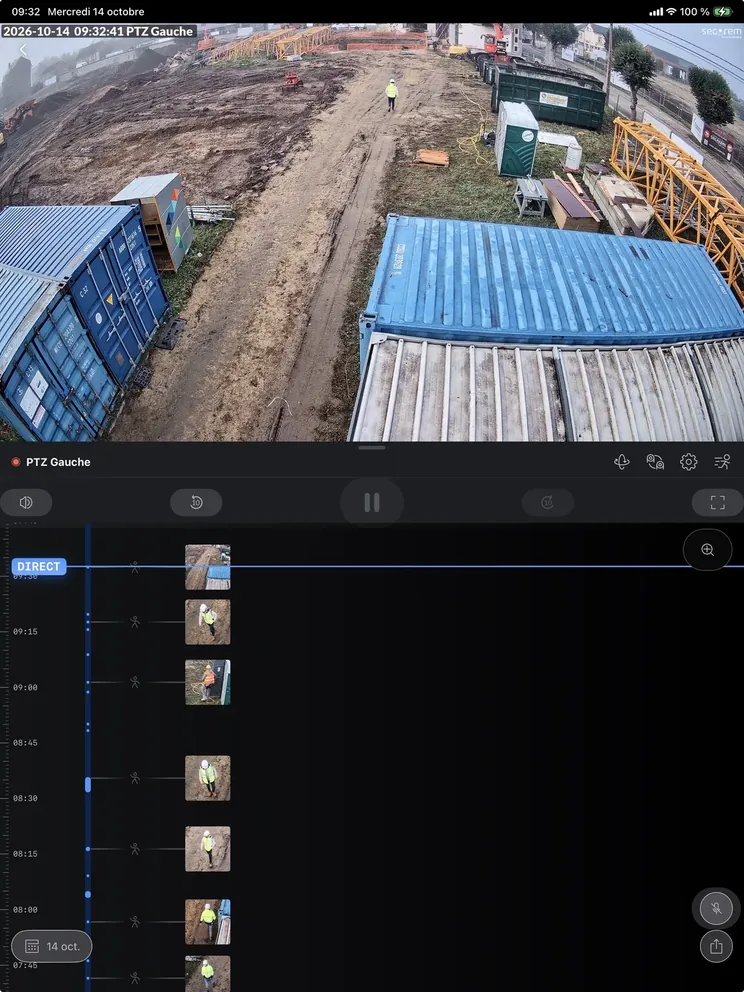
Task: Tap the Wi-Fi icon in status bar
Action: 671,11
